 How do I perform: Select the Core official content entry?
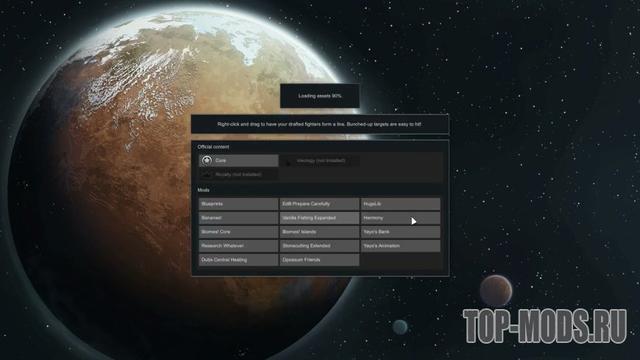pos(239,160)
